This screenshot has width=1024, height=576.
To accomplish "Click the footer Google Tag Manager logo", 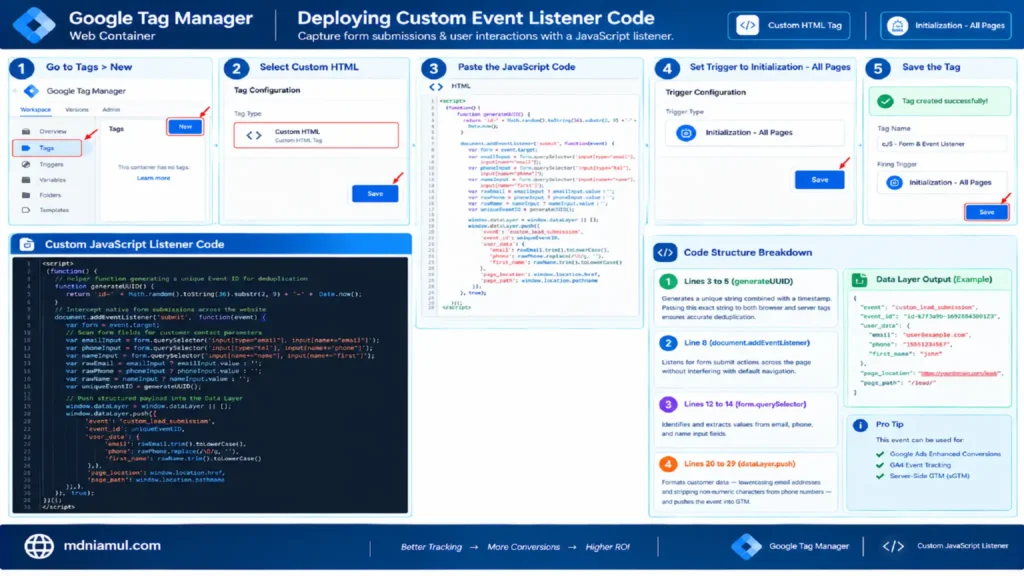I will (746, 547).
